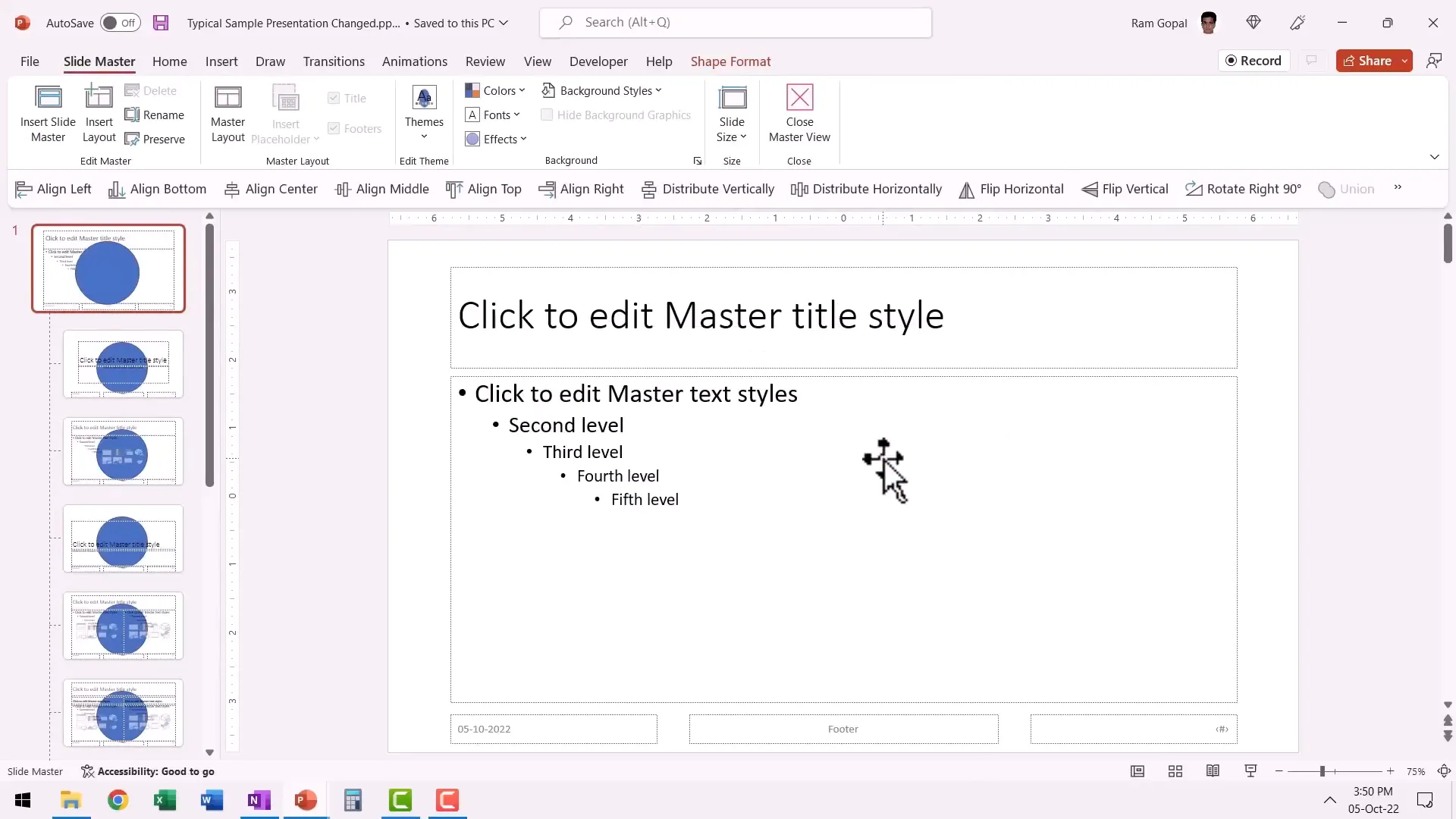This screenshot has height=819, width=1456.
Task: Open Word from taskbar
Action: pyautogui.click(x=212, y=800)
